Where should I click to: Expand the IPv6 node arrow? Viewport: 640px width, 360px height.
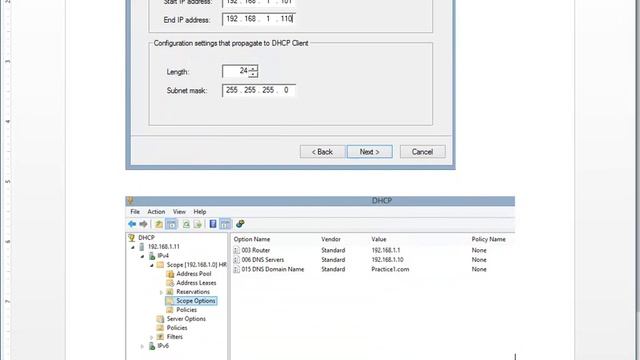[x=142, y=346]
